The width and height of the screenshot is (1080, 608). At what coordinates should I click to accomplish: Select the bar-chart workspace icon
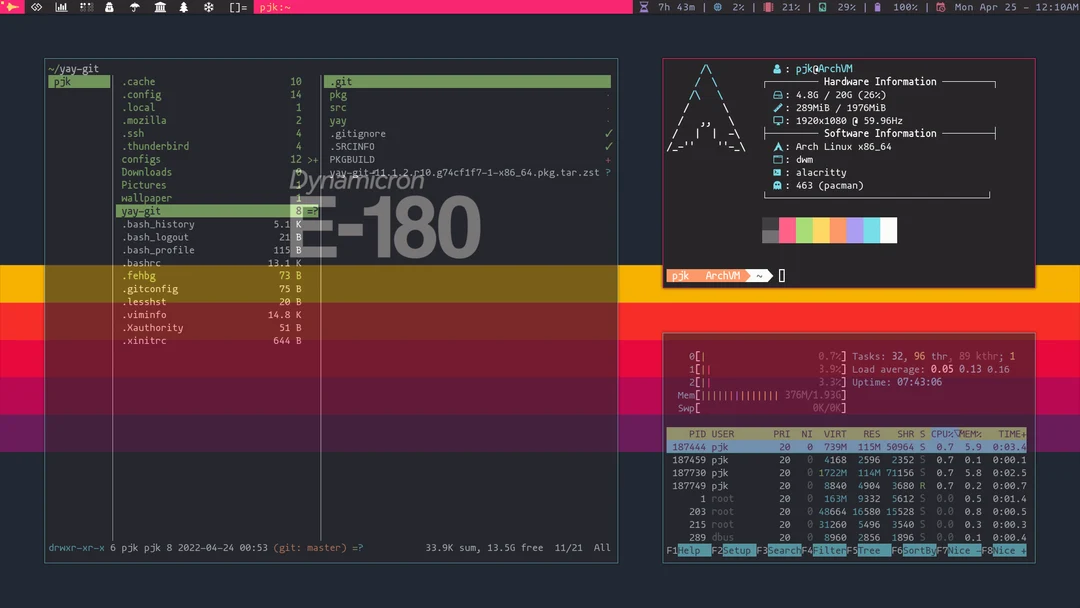click(62, 7)
